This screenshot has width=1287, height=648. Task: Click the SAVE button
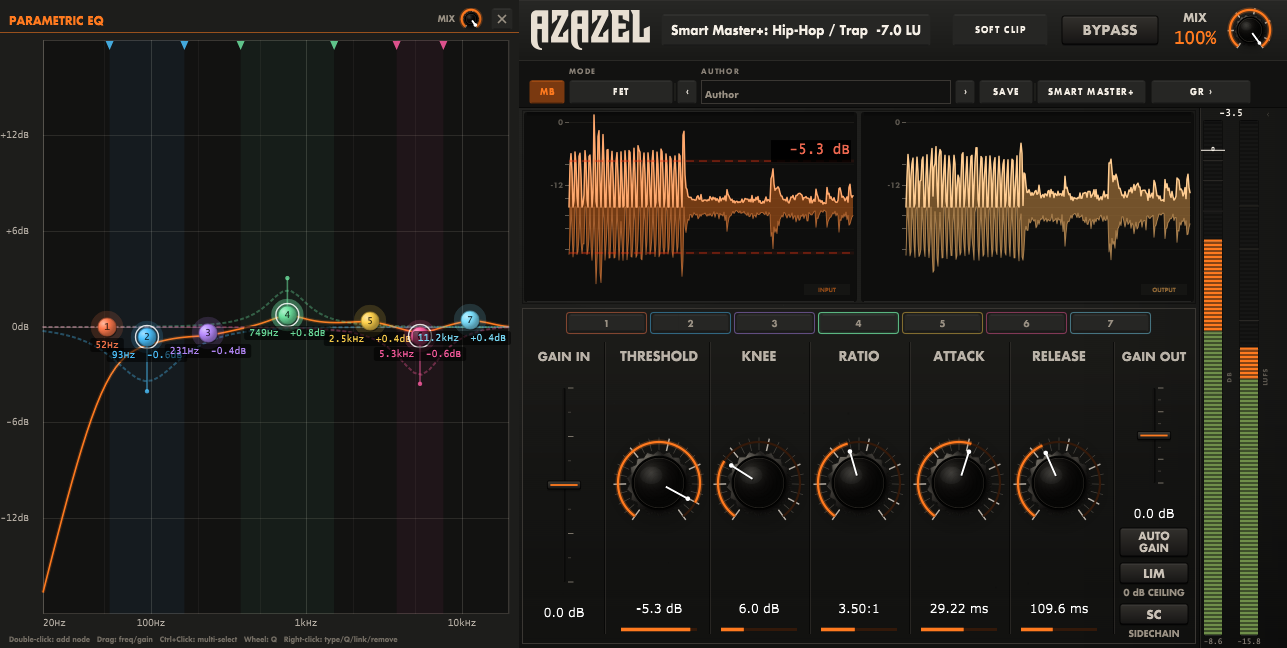(x=1006, y=92)
